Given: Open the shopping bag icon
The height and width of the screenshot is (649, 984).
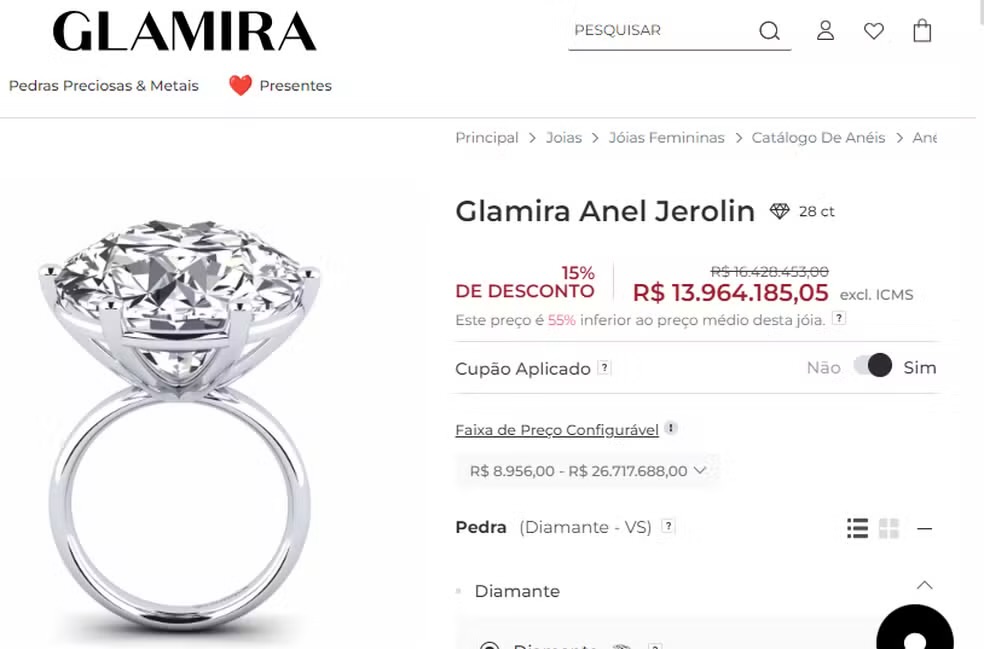Looking at the screenshot, I should tap(922, 30).
